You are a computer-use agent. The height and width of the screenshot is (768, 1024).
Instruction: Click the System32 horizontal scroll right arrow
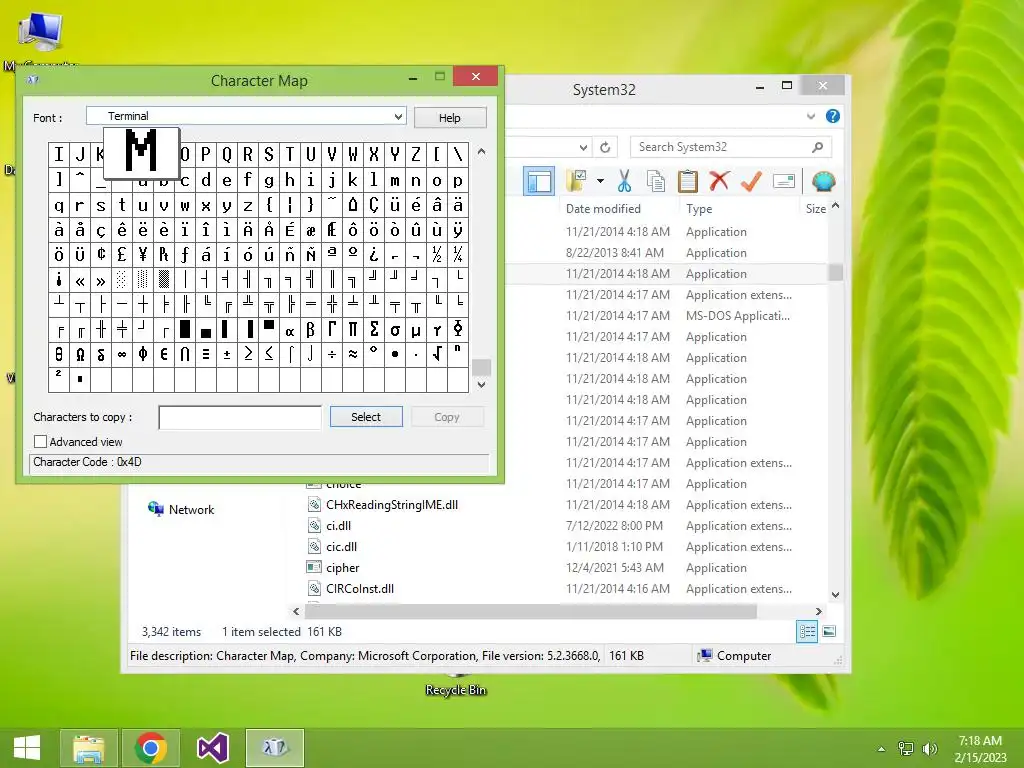tap(818, 611)
